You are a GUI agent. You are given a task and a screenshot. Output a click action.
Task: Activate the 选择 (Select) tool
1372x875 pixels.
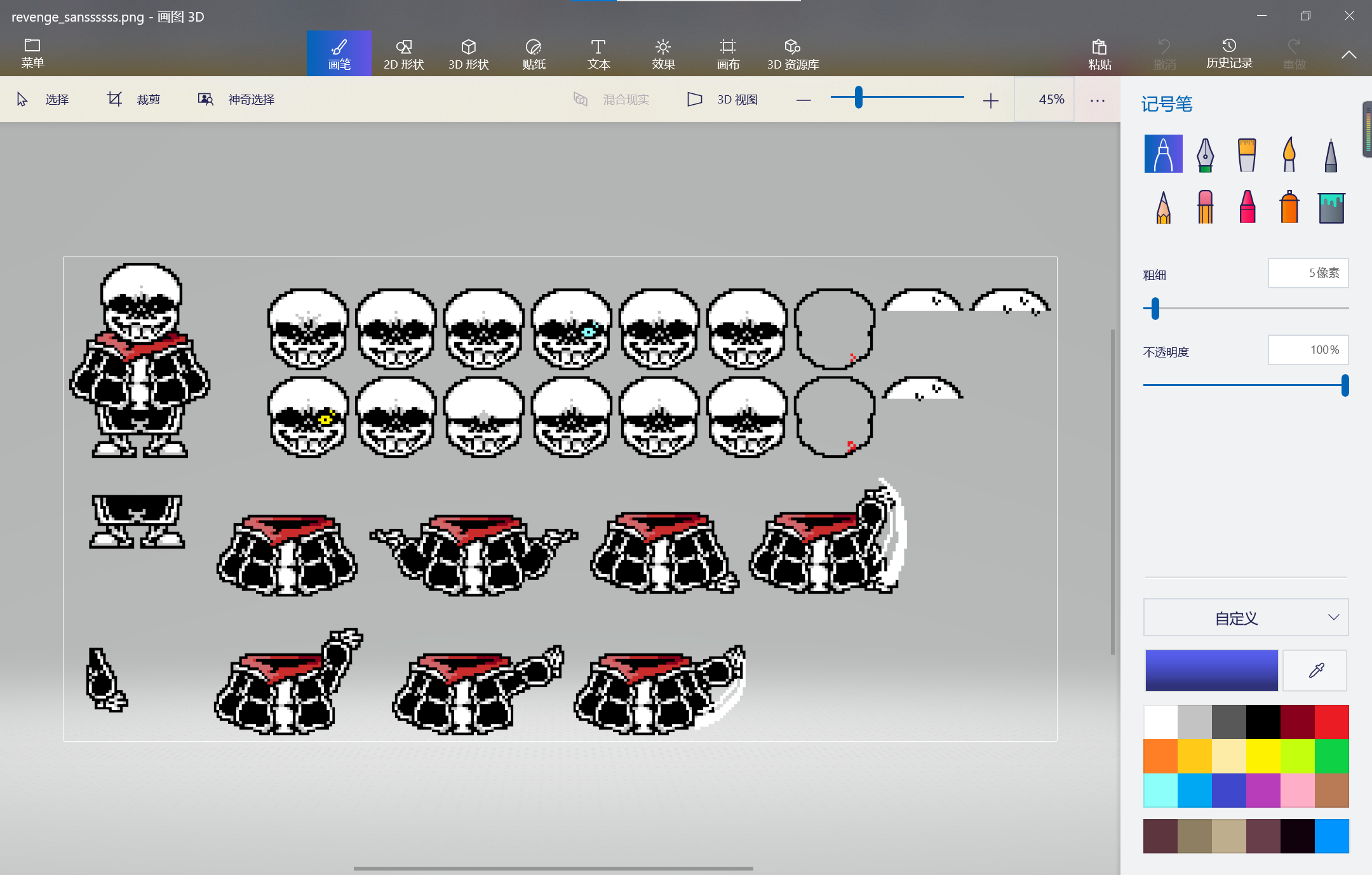[x=43, y=100]
